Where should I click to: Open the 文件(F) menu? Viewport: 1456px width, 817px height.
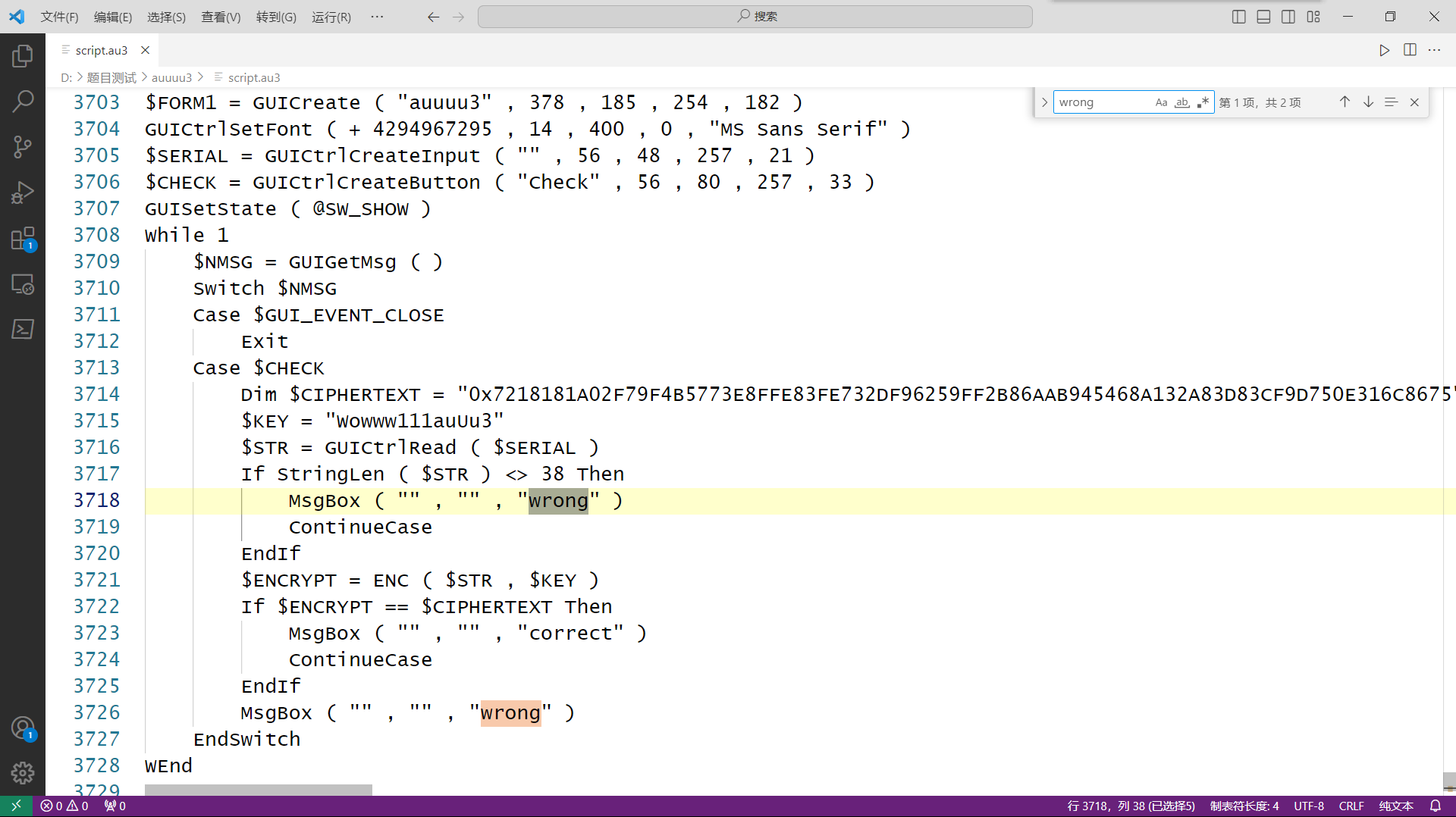coord(59,17)
